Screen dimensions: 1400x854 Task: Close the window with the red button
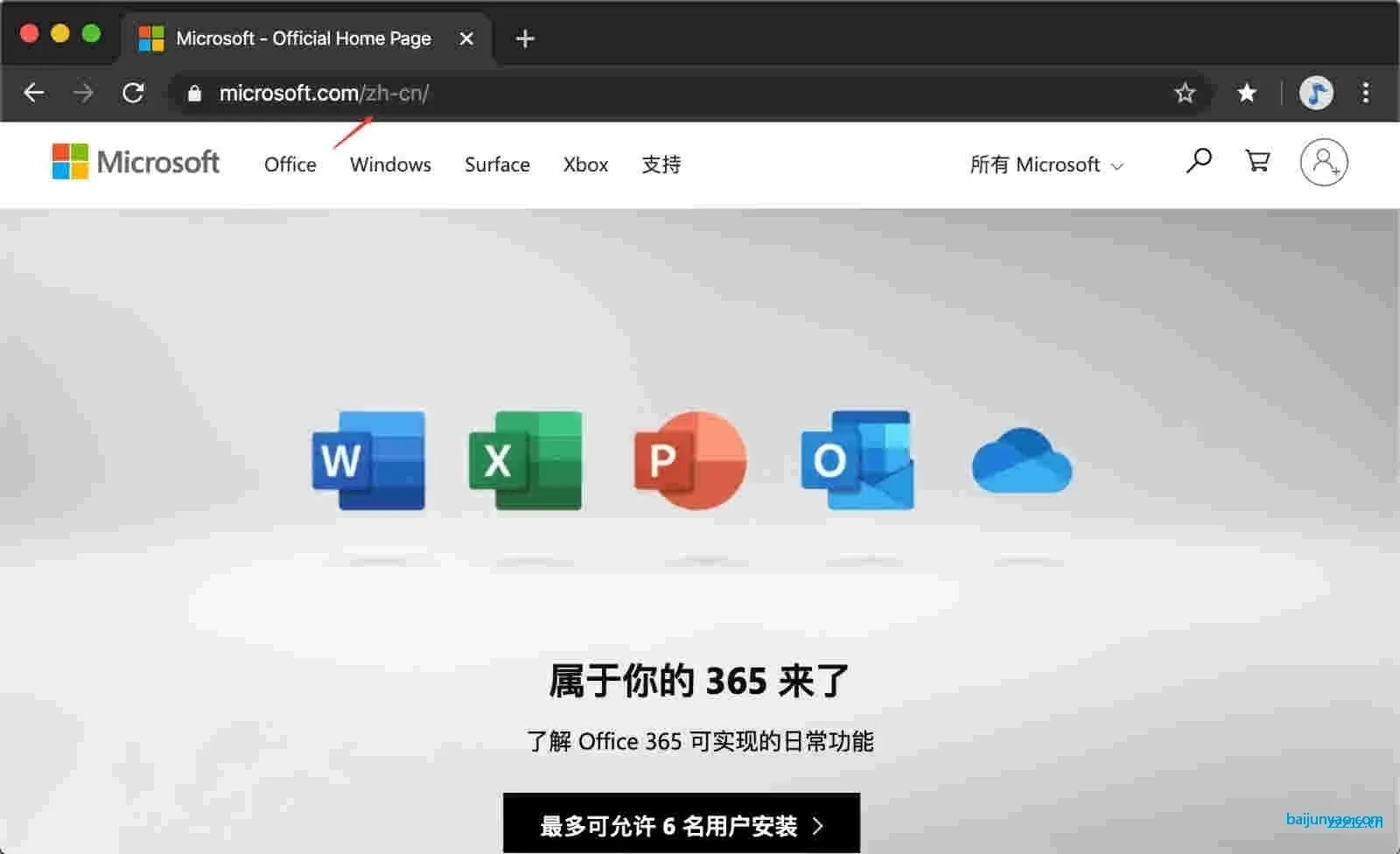tap(29, 33)
